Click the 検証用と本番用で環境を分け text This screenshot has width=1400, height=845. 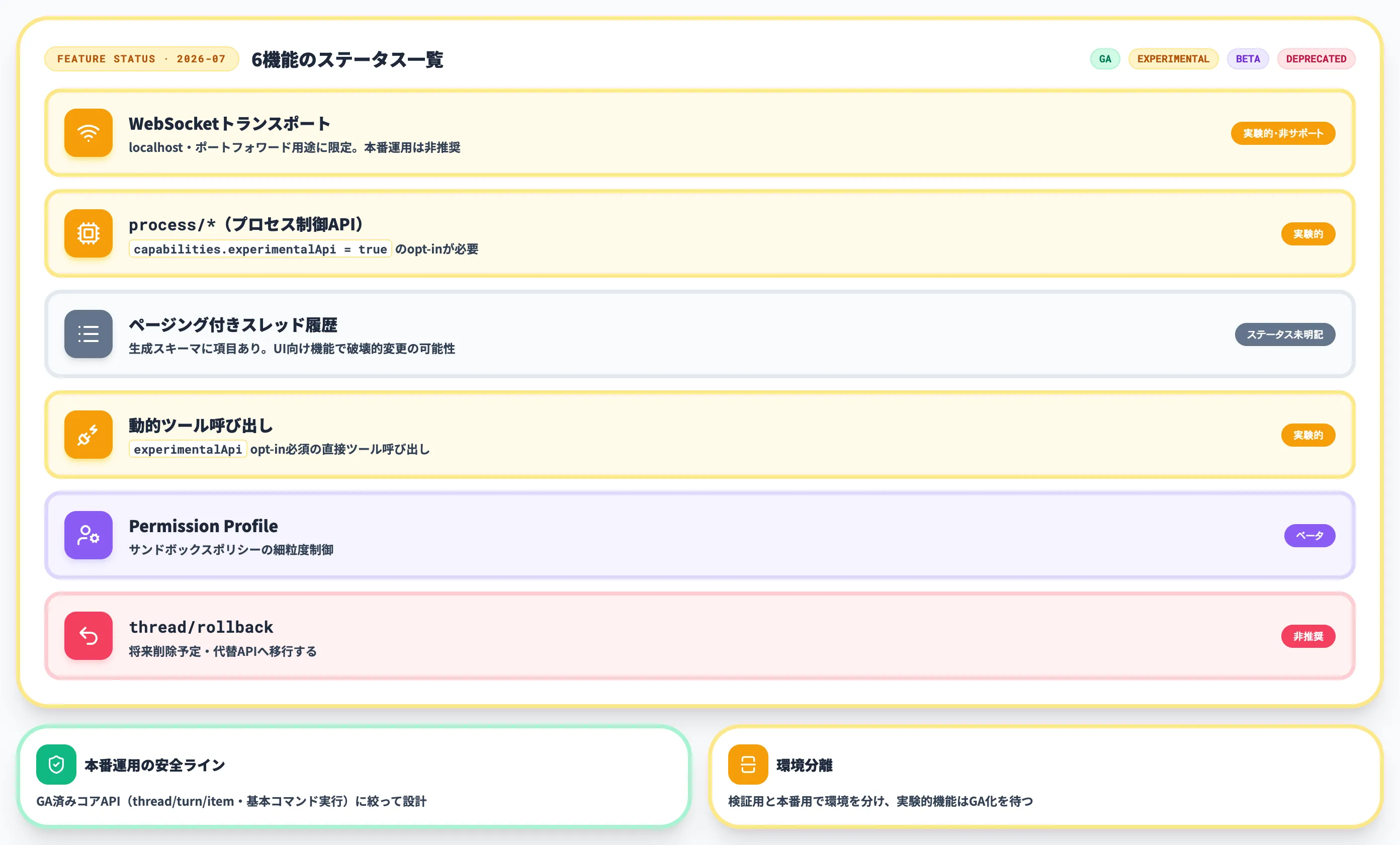tap(881, 801)
